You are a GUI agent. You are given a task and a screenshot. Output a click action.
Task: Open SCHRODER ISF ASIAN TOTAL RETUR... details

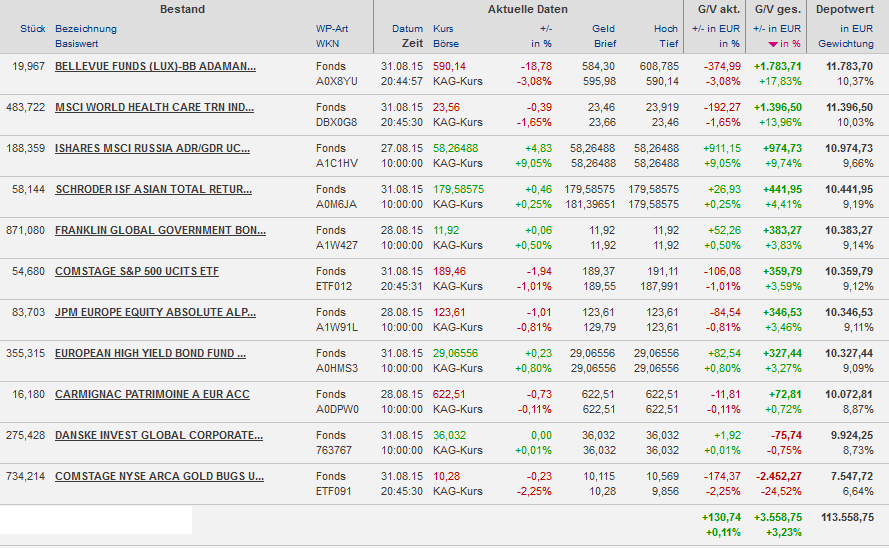[153, 189]
